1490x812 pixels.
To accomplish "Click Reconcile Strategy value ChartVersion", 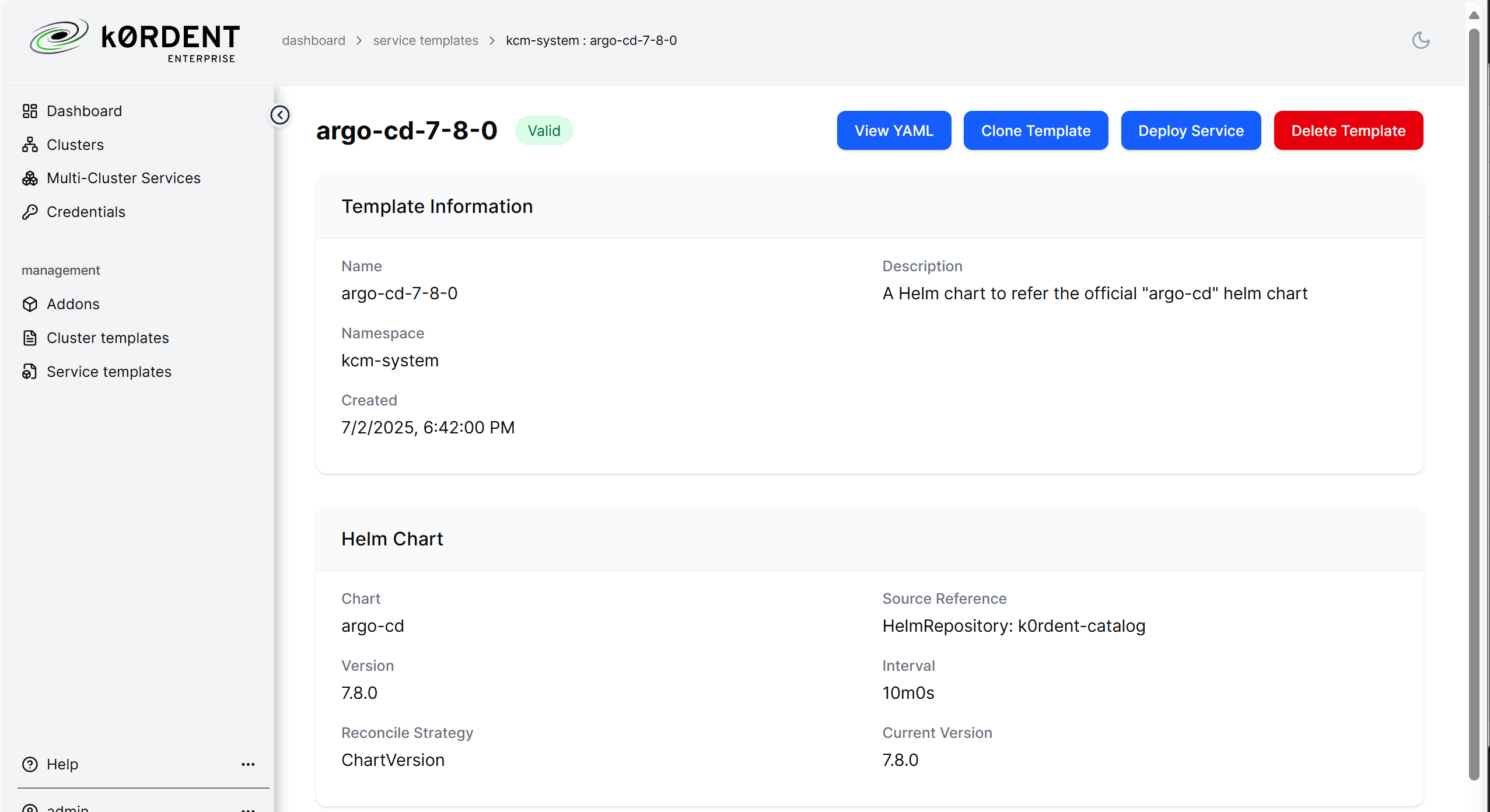I will (x=393, y=760).
